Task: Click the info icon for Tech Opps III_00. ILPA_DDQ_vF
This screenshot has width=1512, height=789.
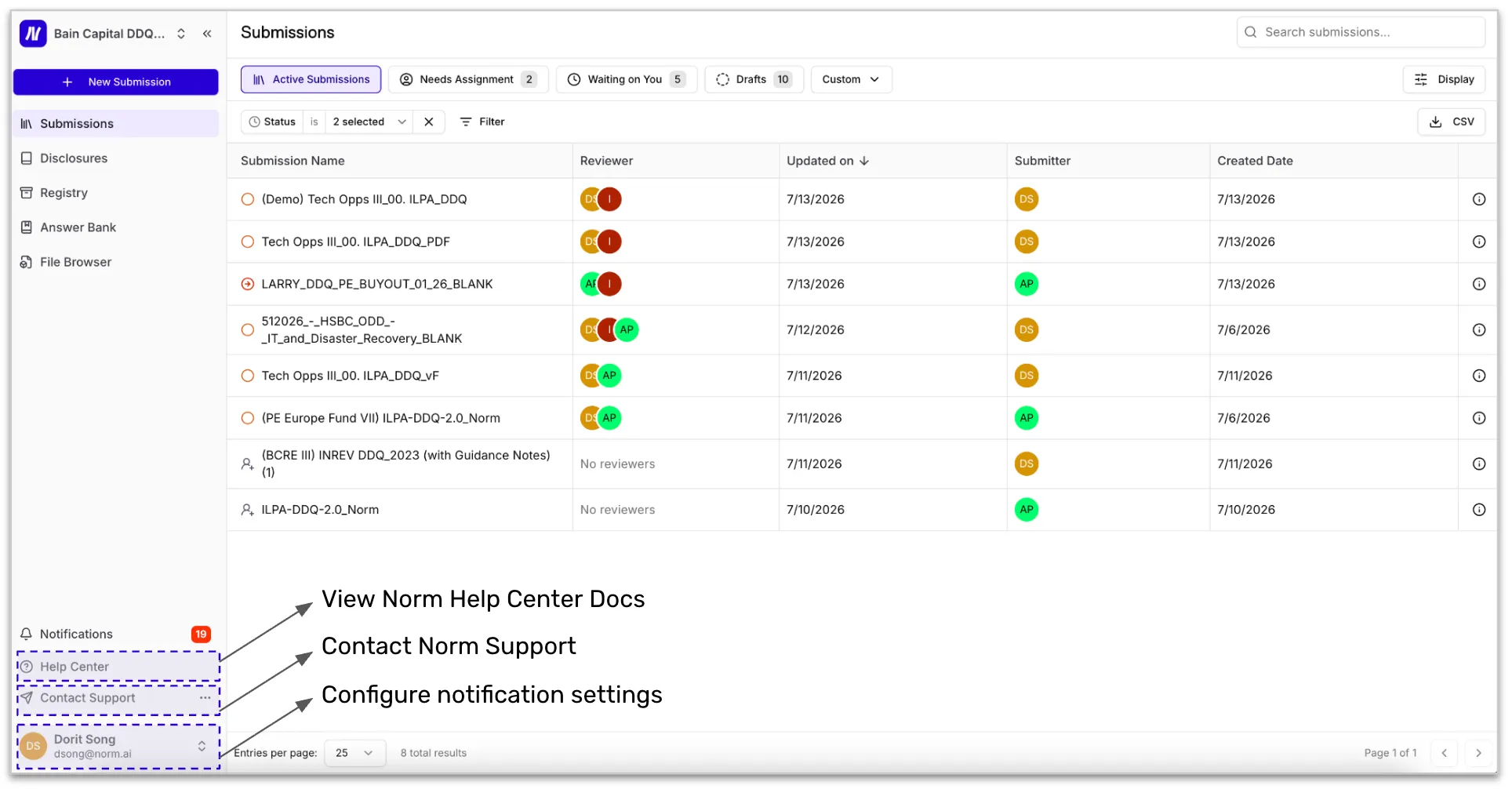Action: pyautogui.click(x=1478, y=376)
